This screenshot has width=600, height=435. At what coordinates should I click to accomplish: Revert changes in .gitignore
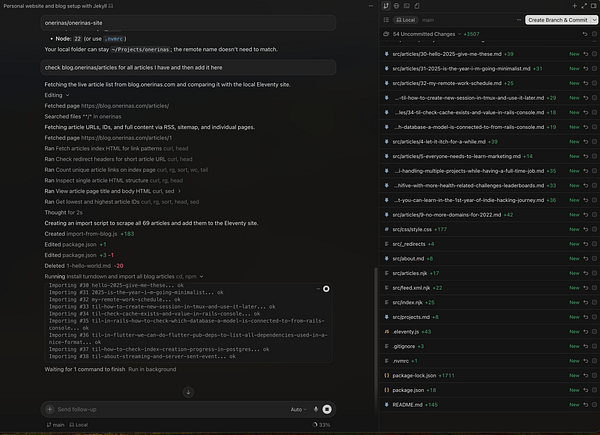pos(586,346)
